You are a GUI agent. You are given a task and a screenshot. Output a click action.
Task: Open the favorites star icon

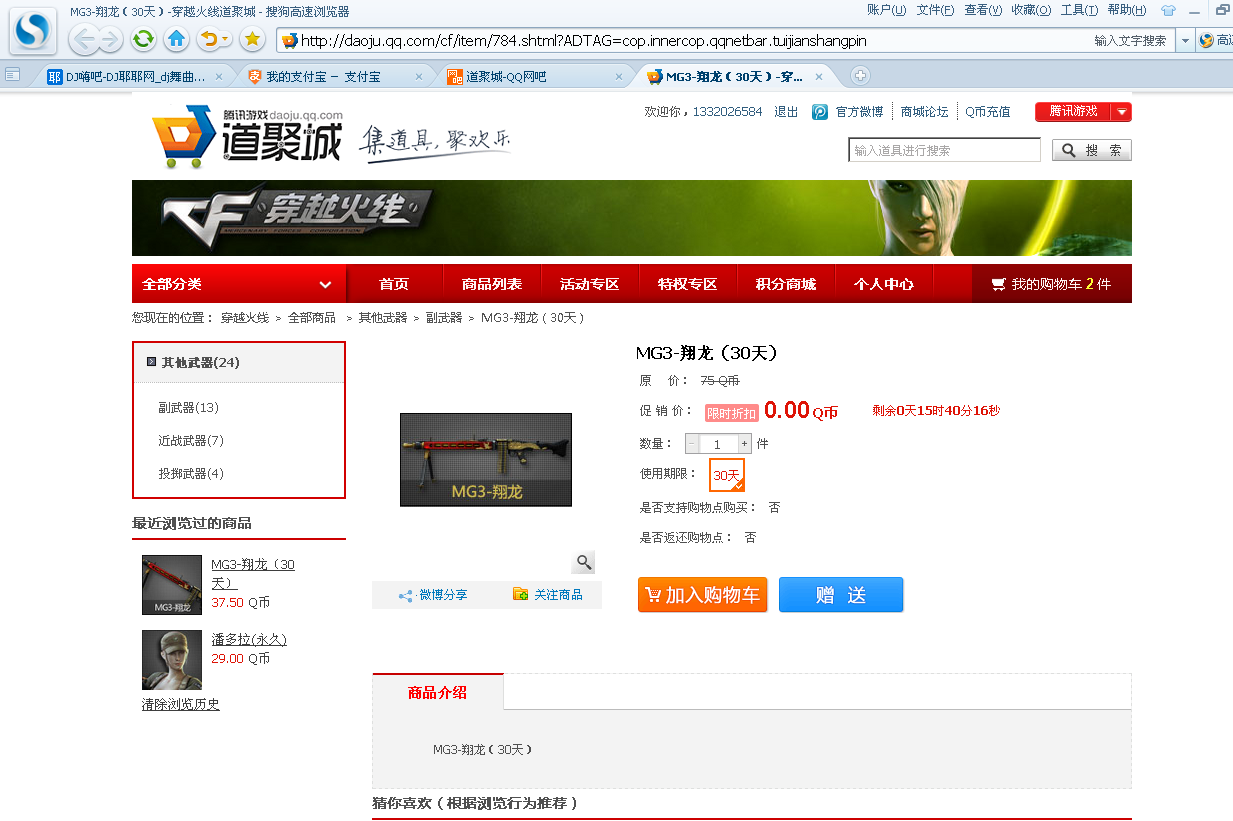[252, 39]
